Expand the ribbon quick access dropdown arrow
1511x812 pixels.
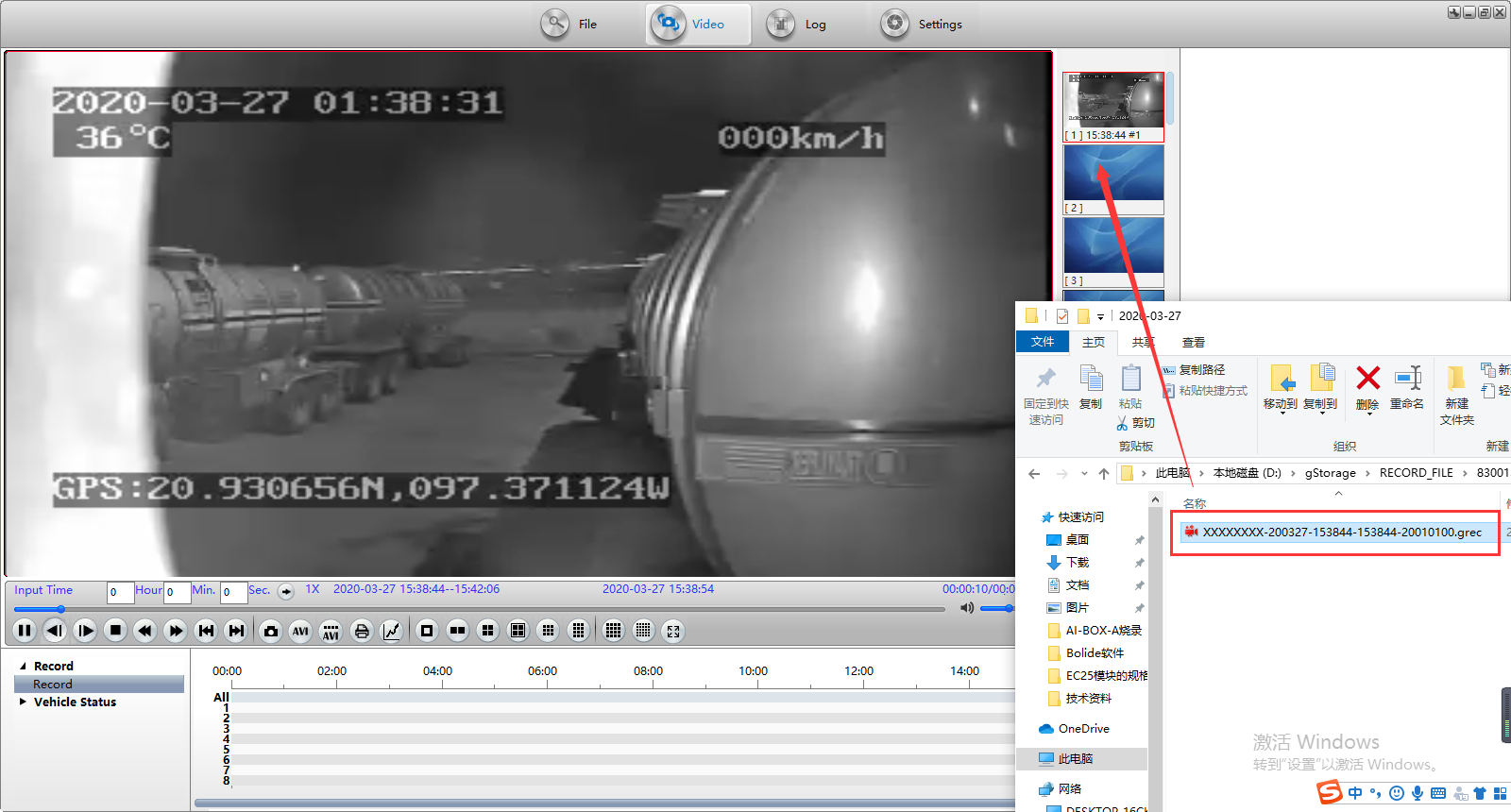point(1100,317)
